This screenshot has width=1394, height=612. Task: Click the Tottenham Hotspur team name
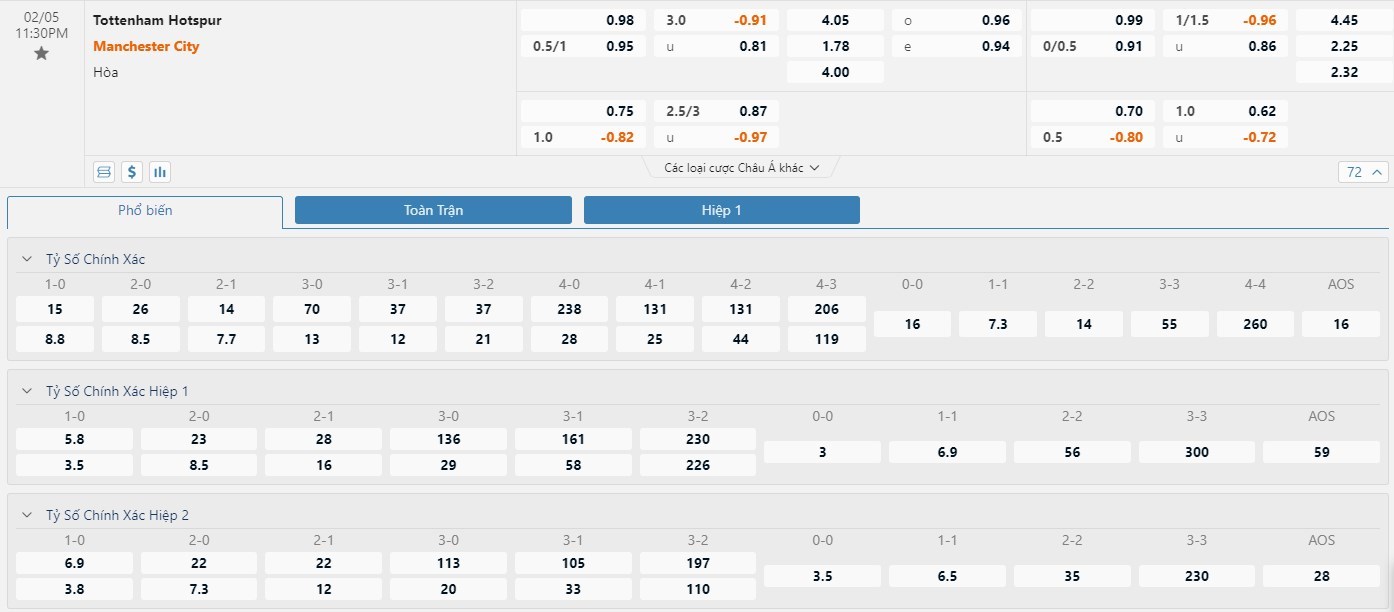tap(157, 20)
